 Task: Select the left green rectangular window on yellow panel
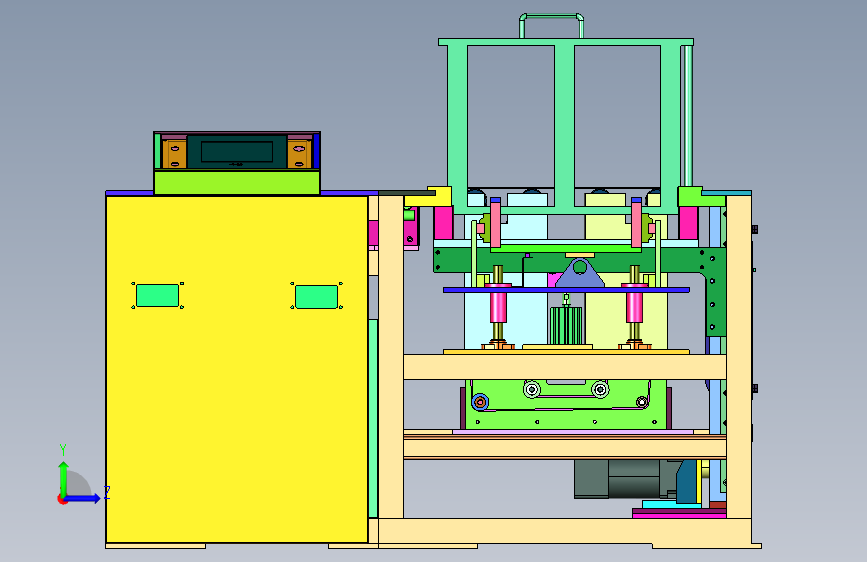(x=157, y=295)
